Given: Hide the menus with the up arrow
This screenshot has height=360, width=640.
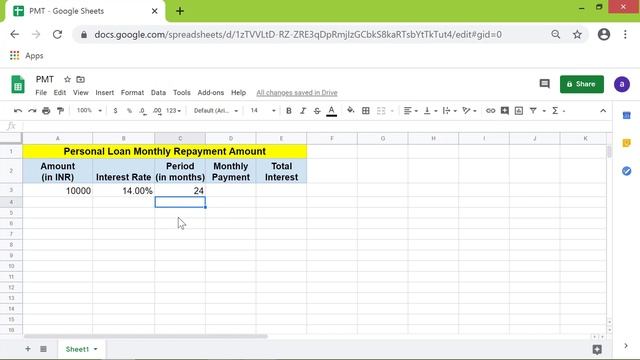Looking at the screenshot, I should pyautogui.click(x=603, y=111).
